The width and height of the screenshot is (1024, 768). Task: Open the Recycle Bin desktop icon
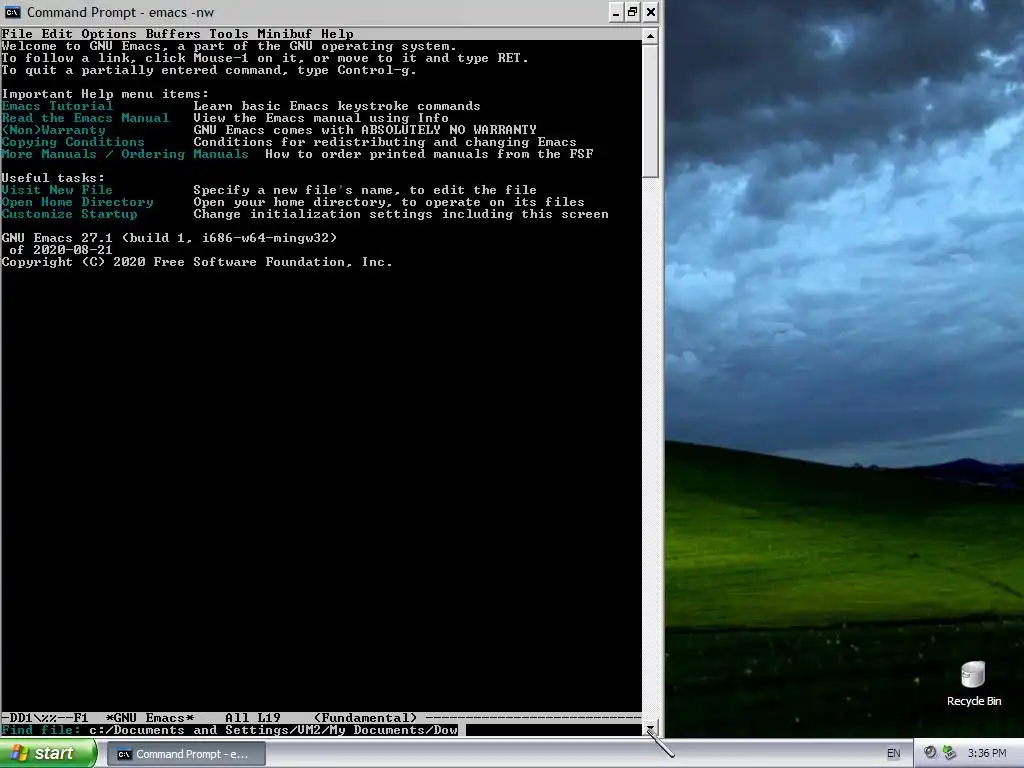[973, 684]
